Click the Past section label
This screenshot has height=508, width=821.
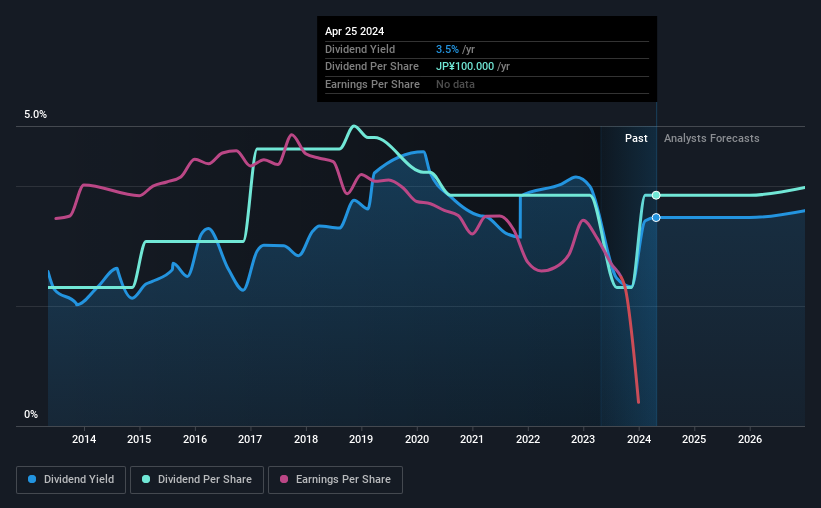636,138
